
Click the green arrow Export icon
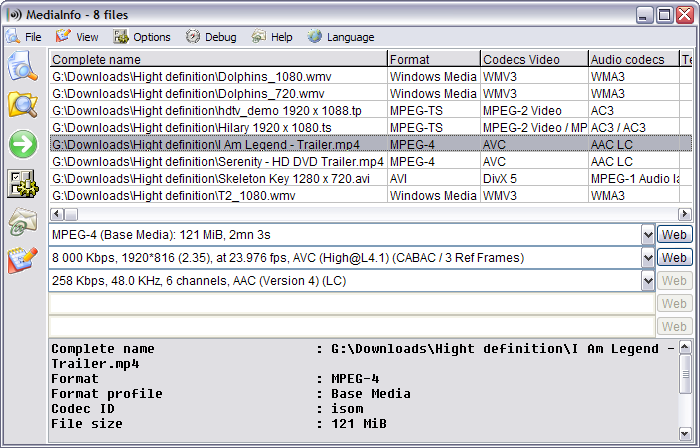(23, 144)
